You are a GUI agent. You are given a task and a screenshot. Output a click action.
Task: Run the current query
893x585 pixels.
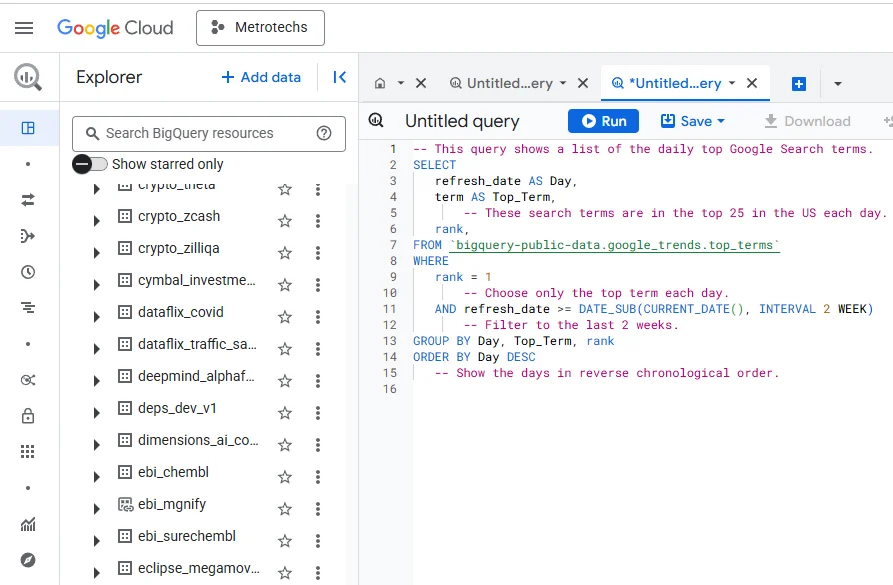point(603,120)
